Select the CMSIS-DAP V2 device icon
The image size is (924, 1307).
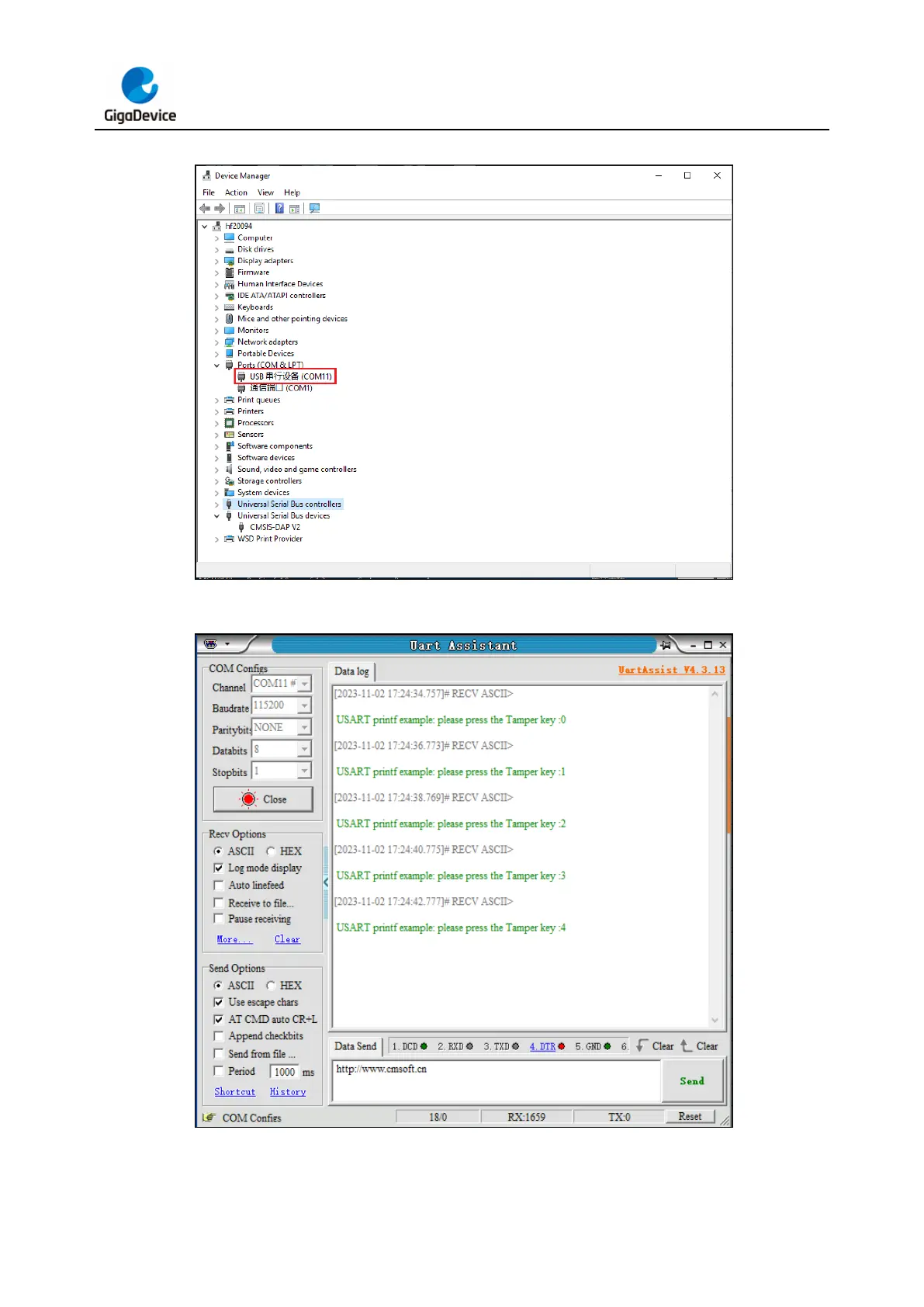point(241,527)
